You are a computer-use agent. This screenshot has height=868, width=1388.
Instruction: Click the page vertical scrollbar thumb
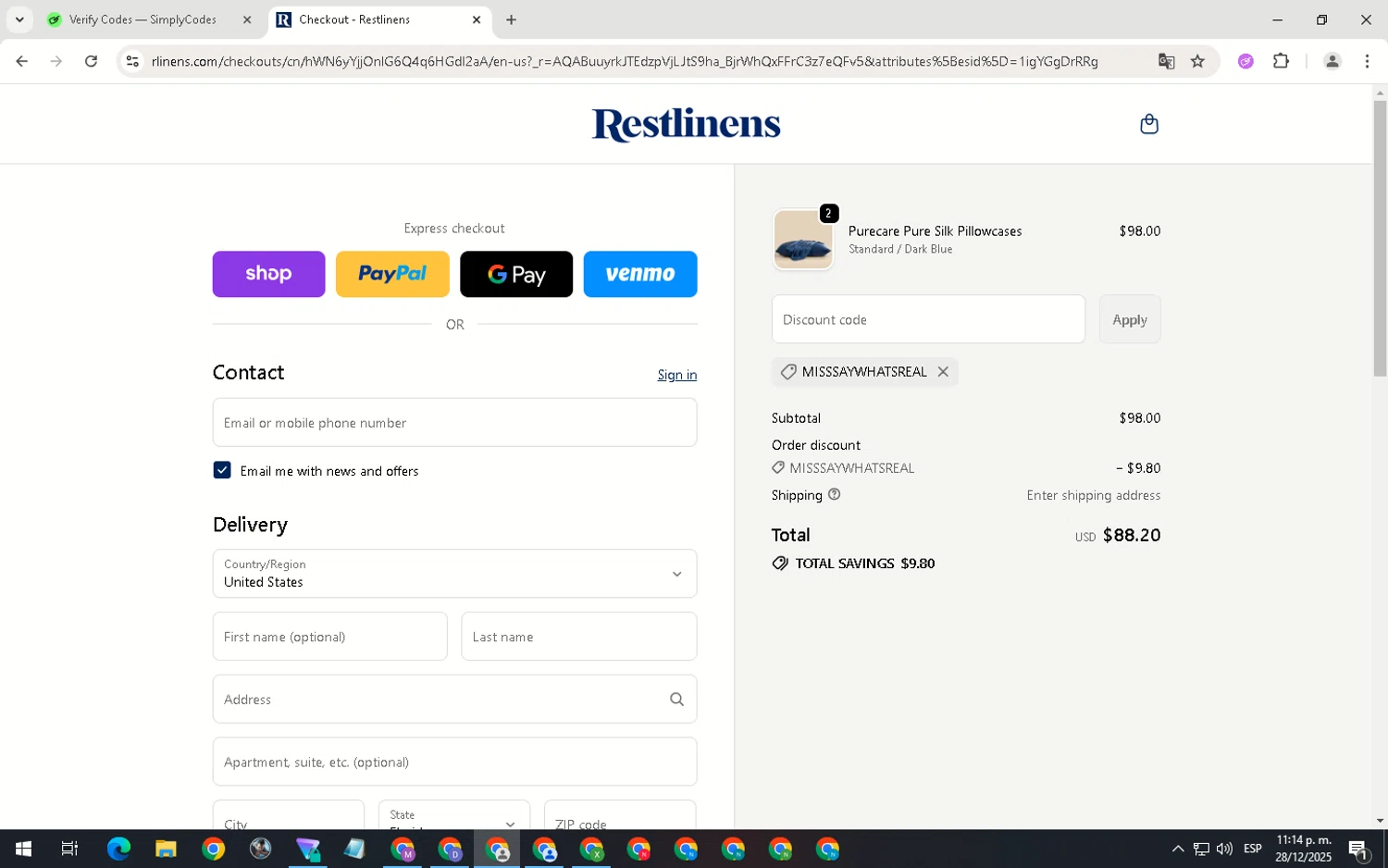[x=1380, y=238]
